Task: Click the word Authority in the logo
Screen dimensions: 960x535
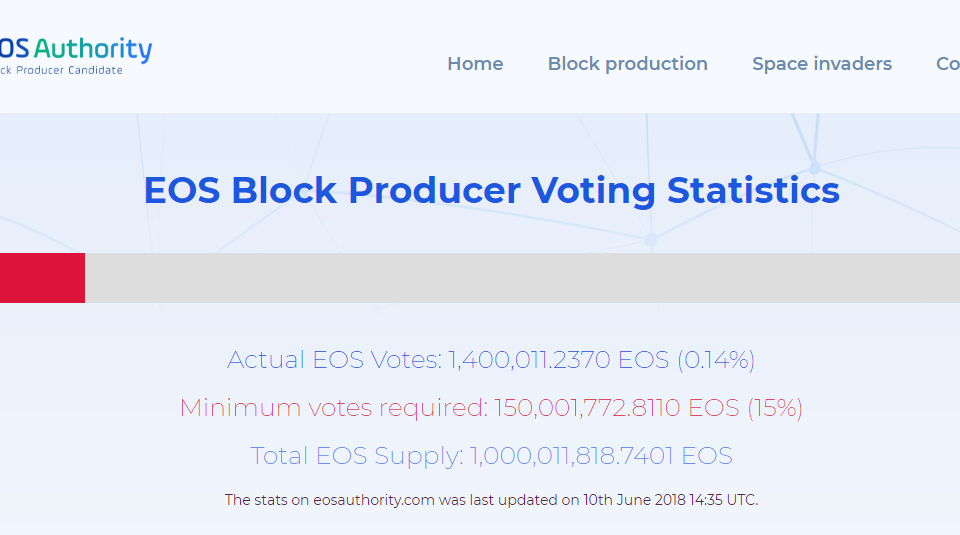Action: [x=92, y=50]
